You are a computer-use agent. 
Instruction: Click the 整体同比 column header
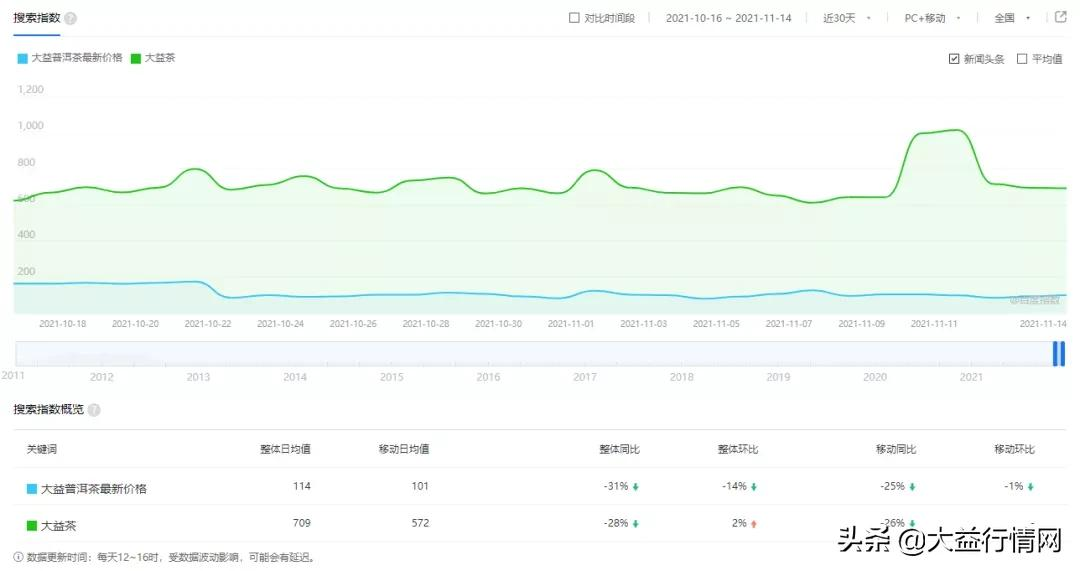tap(619, 449)
